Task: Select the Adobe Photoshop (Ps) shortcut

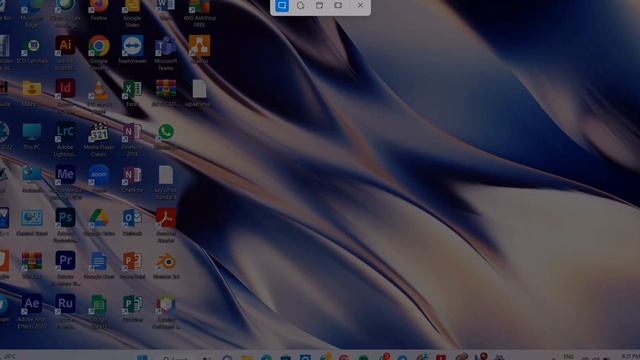Action: pyautogui.click(x=65, y=225)
